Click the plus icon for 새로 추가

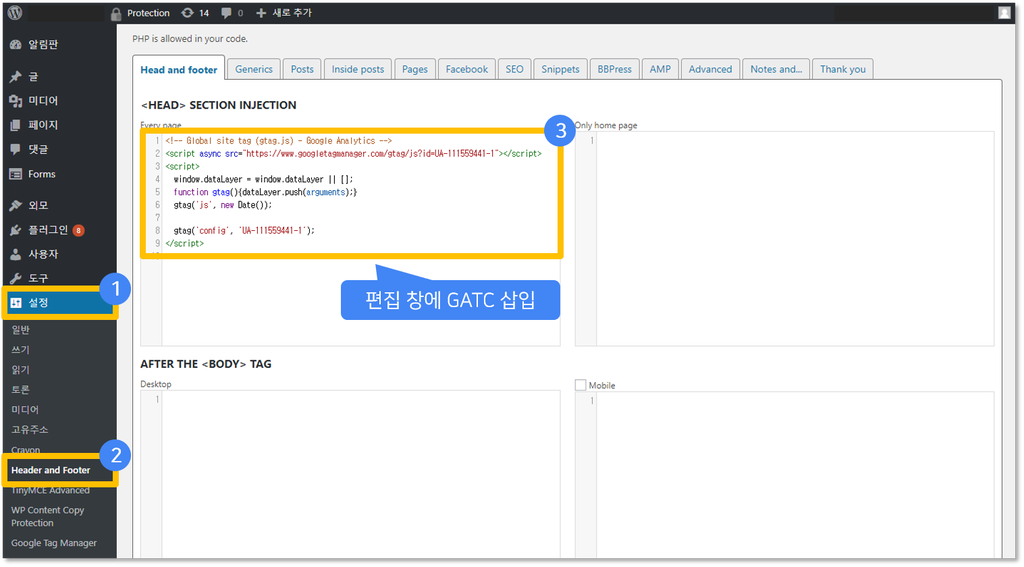pyautogui.click(x=261, y=12)
